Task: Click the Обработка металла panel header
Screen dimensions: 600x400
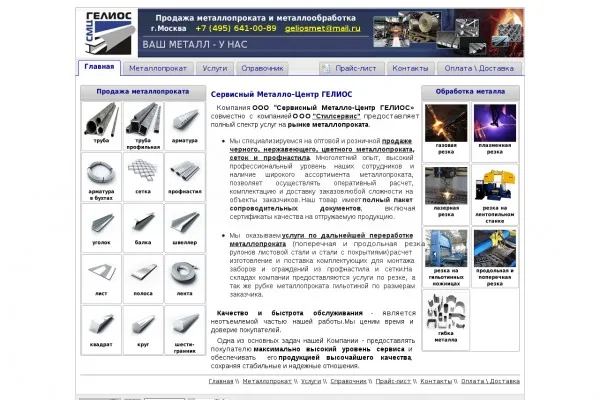Action: pos(470,92)
